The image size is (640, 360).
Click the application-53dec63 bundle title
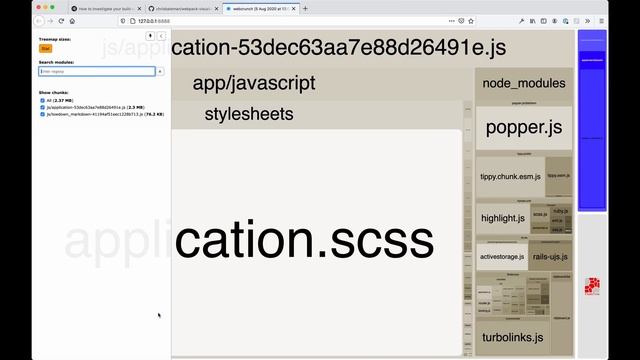click(x=339, y=48)
